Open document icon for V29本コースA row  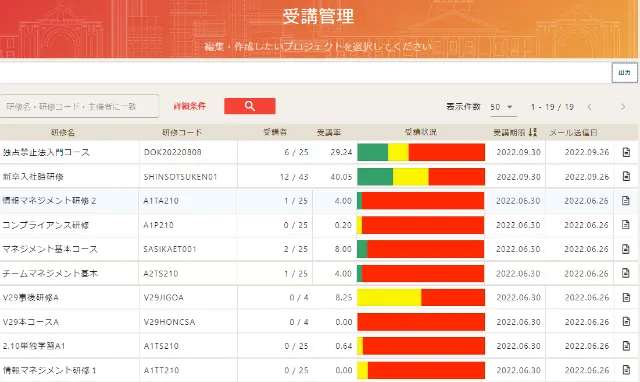click(626, 322)
